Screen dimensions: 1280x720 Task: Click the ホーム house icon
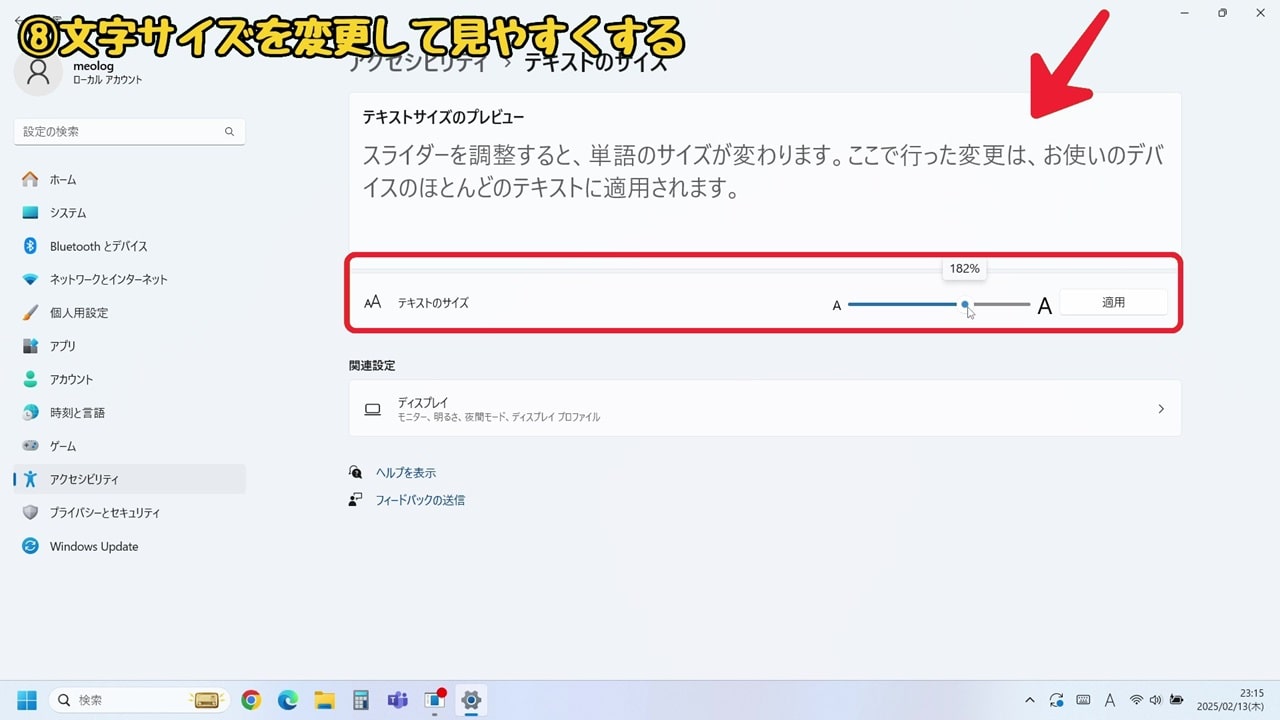point(30,180)
